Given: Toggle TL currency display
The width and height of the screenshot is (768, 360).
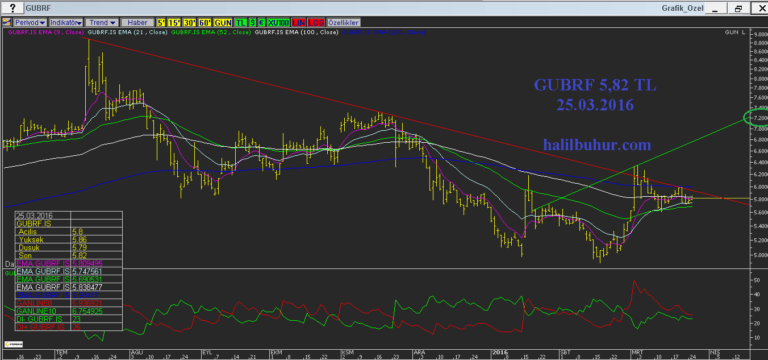Looking at the screenshot, I should pos(240,23).
